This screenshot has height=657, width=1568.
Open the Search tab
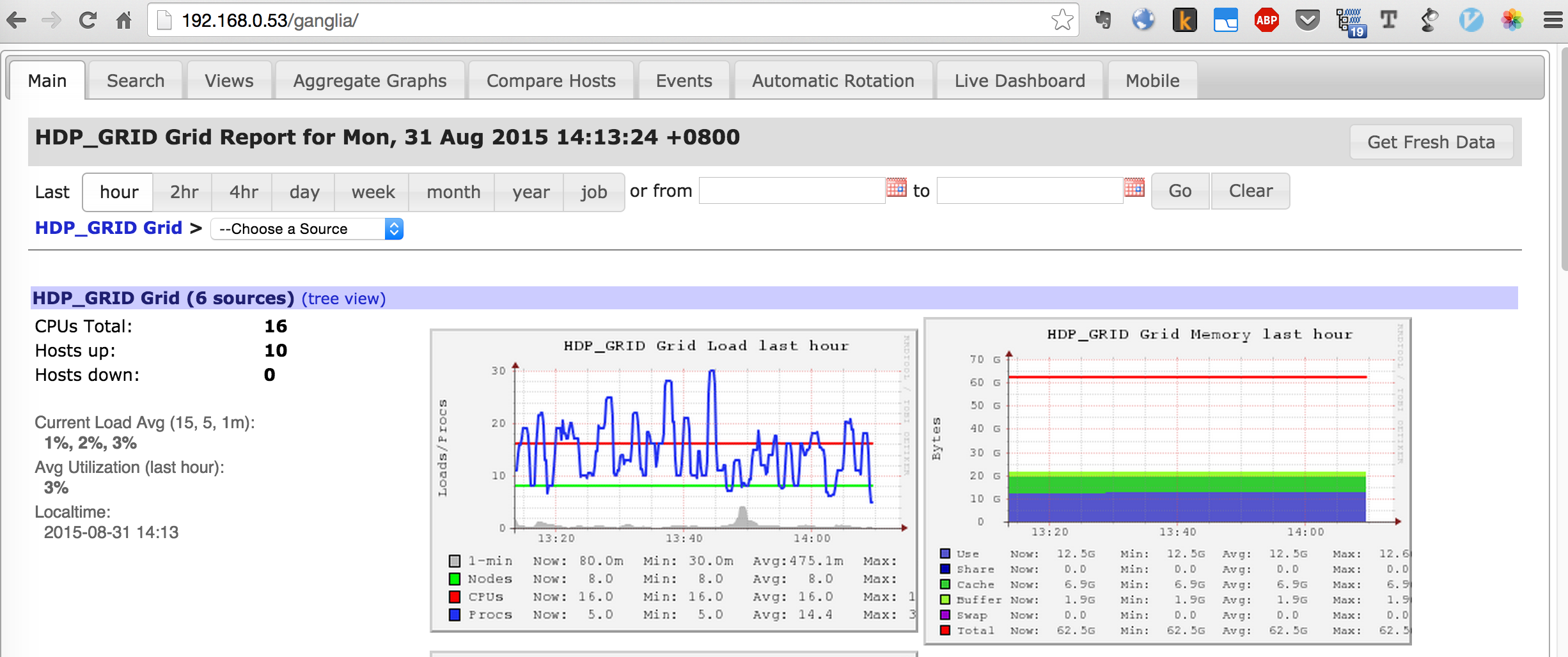[136, 81]
